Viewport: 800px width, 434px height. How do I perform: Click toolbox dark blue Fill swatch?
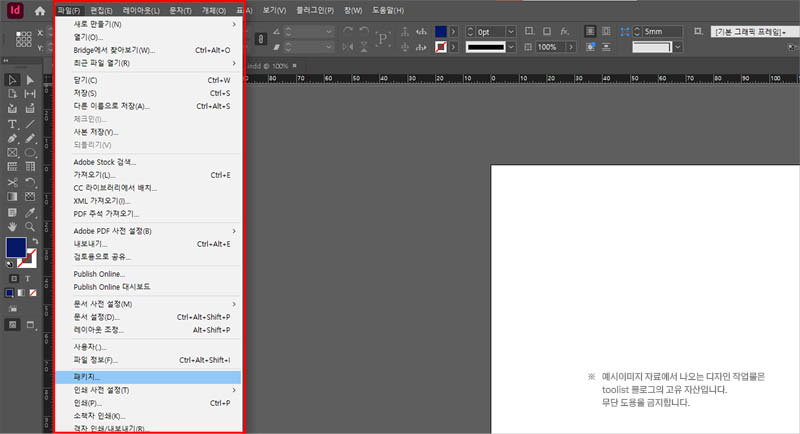click(16, 247)
